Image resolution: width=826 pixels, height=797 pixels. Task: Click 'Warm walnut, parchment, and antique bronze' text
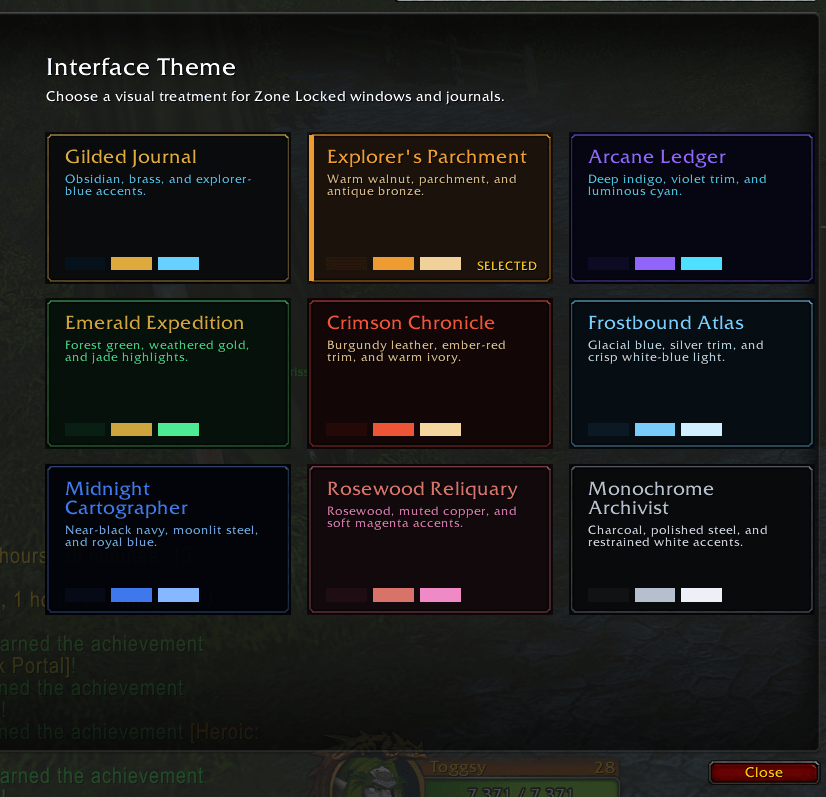pos(421,185)
